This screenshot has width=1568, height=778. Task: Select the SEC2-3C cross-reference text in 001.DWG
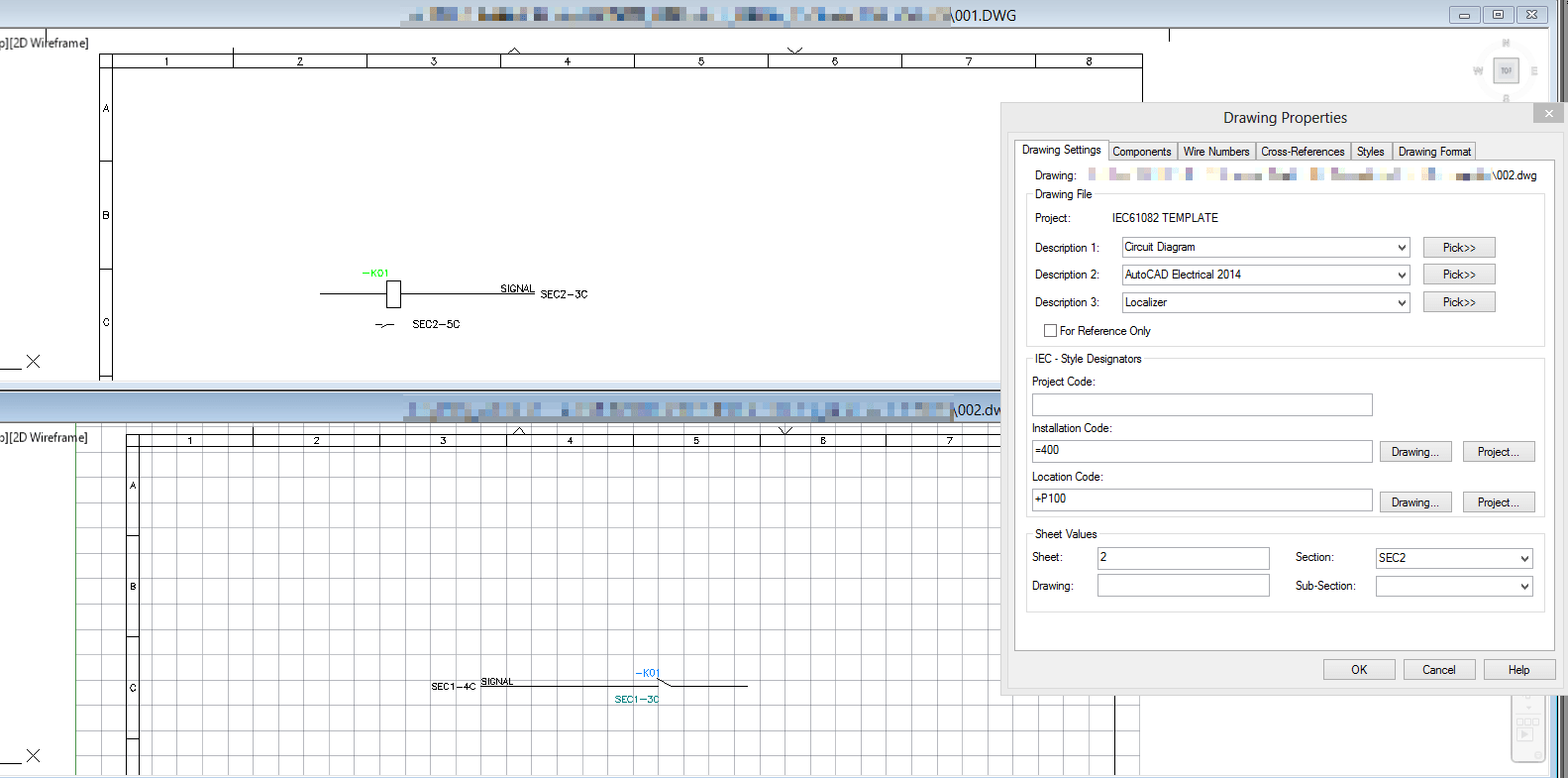tap(564, 294)
